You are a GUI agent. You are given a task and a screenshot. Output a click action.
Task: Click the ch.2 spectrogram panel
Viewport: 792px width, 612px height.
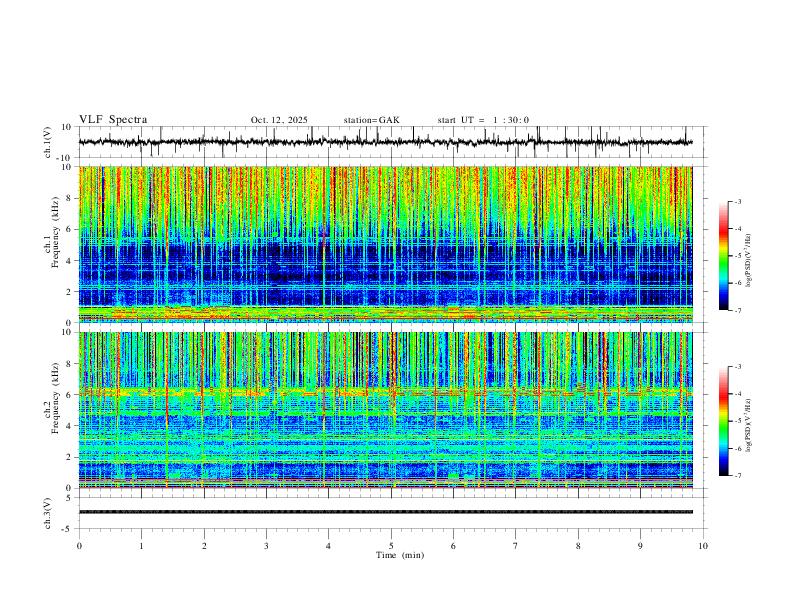click(385, 410)
